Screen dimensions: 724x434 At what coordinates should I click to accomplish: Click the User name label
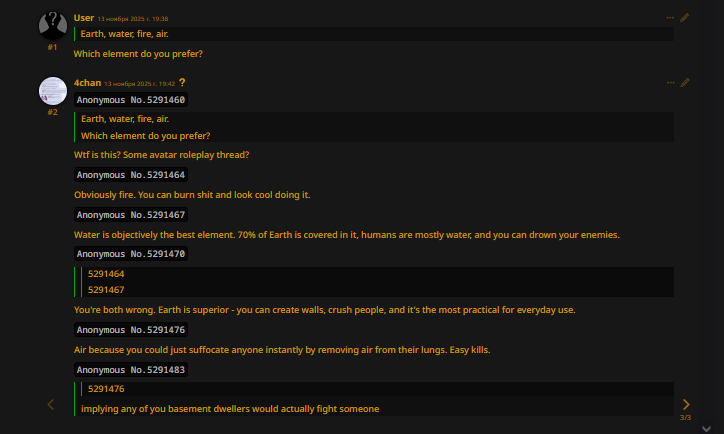pos(84,18)
